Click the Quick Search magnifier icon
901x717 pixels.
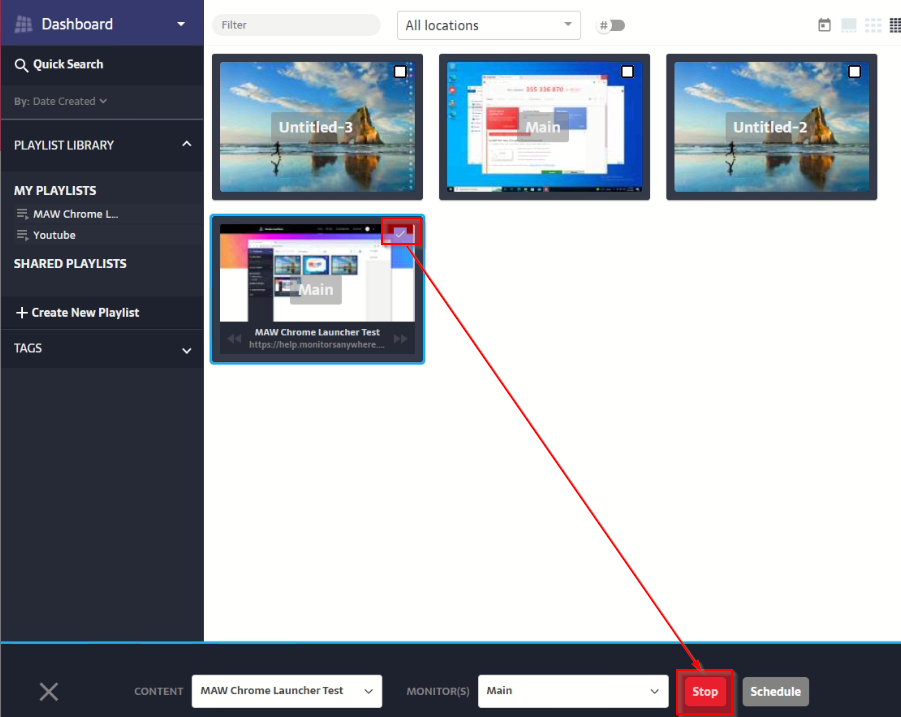[x=21, y=65]
